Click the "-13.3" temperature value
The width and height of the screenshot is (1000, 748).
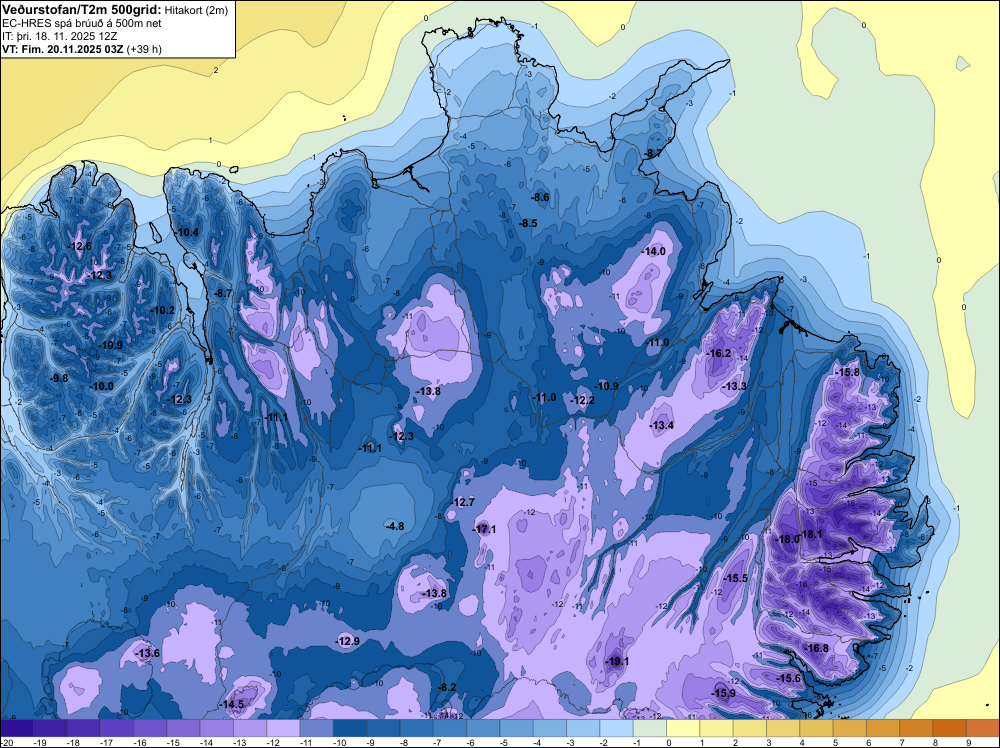pos(735,386)
